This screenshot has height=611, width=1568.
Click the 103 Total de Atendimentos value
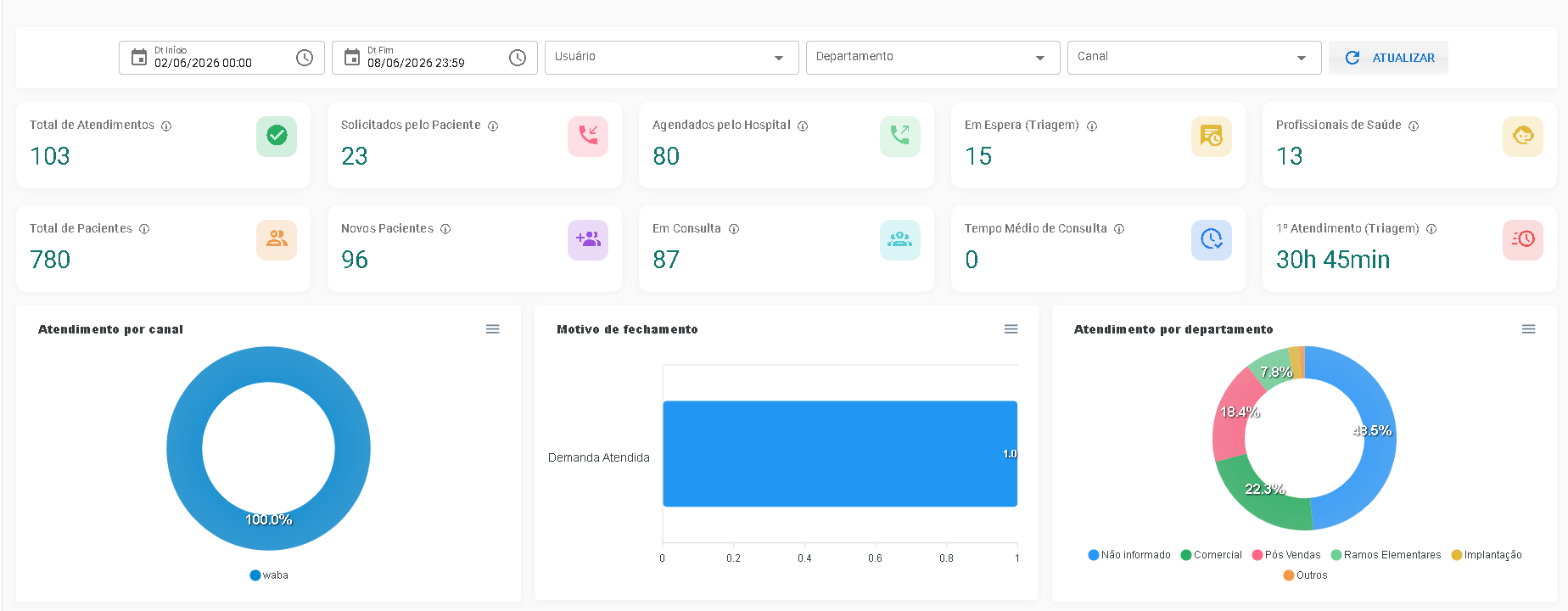coord(50,156)
